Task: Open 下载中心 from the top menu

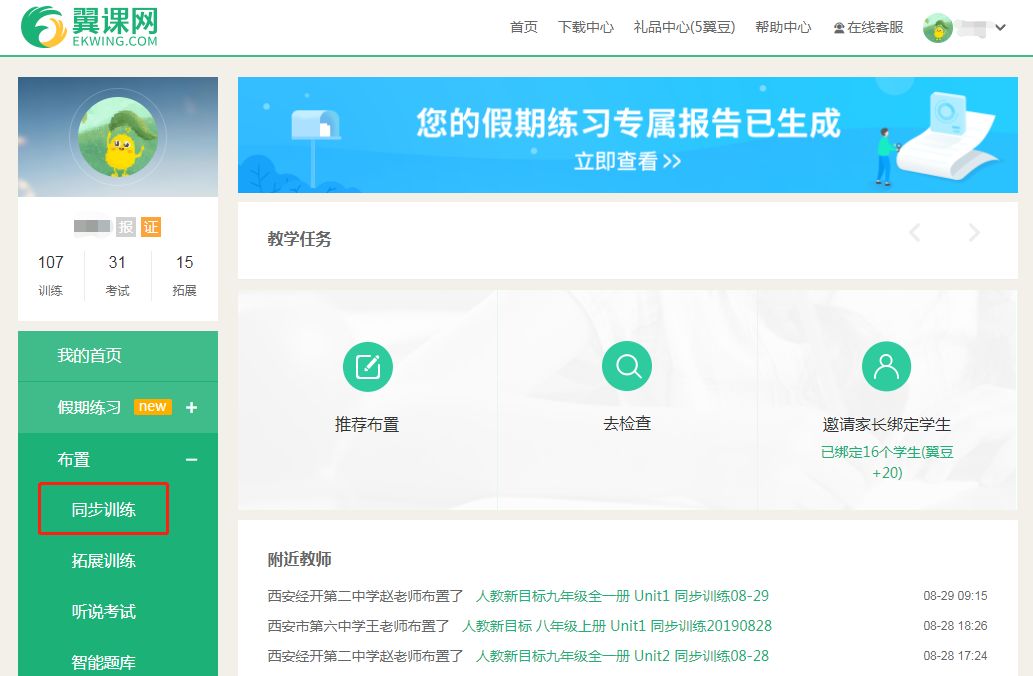Action: coord(585,27)
